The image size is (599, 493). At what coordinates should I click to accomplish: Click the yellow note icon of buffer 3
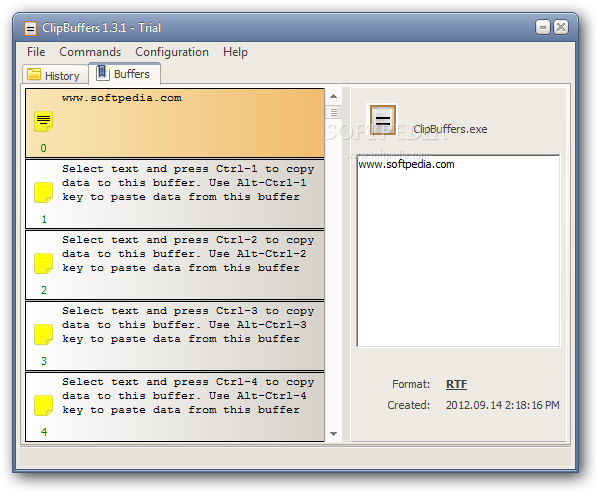pyautogui.click(x=43, y=335)
